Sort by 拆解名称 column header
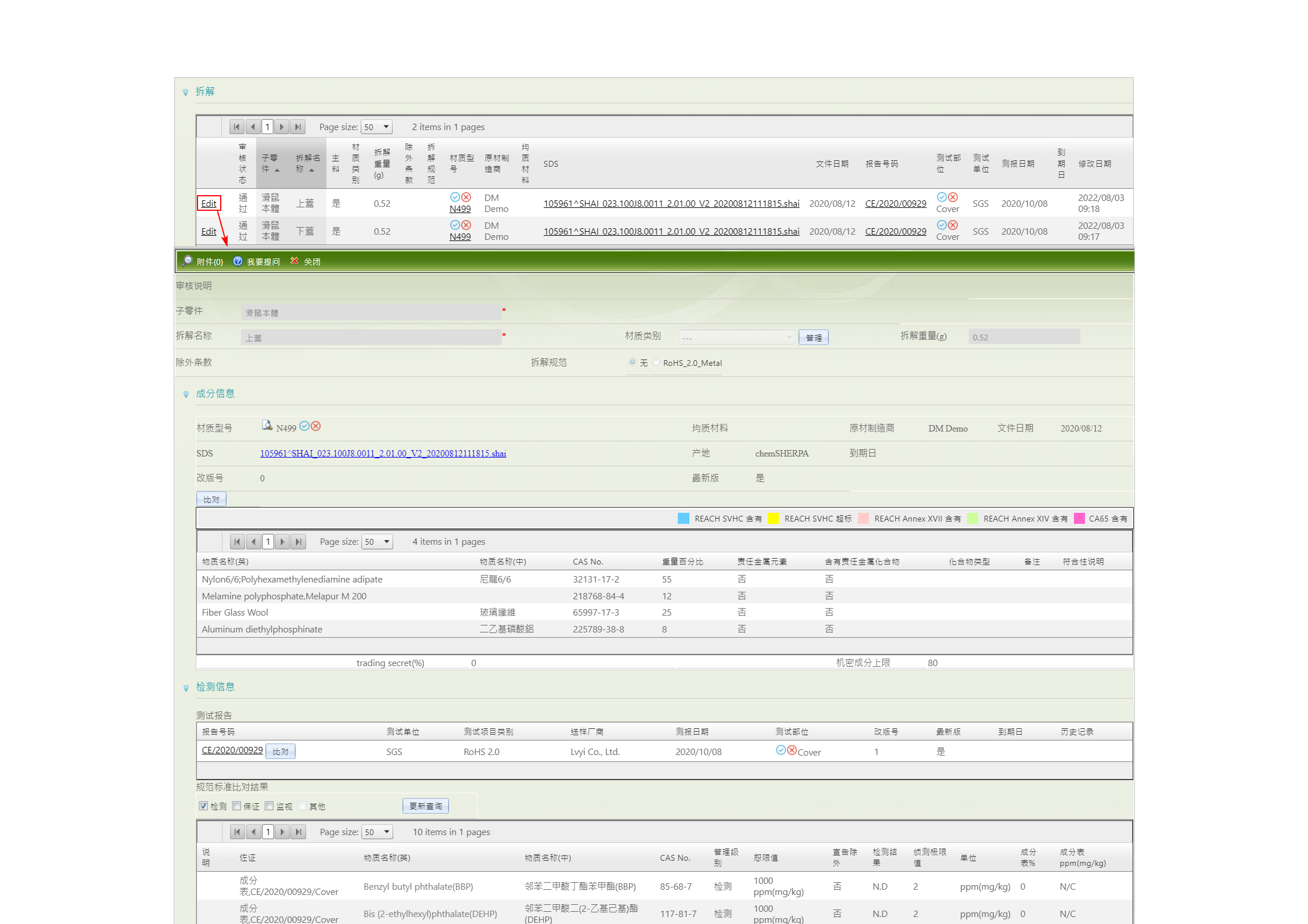 click(307, 163)
